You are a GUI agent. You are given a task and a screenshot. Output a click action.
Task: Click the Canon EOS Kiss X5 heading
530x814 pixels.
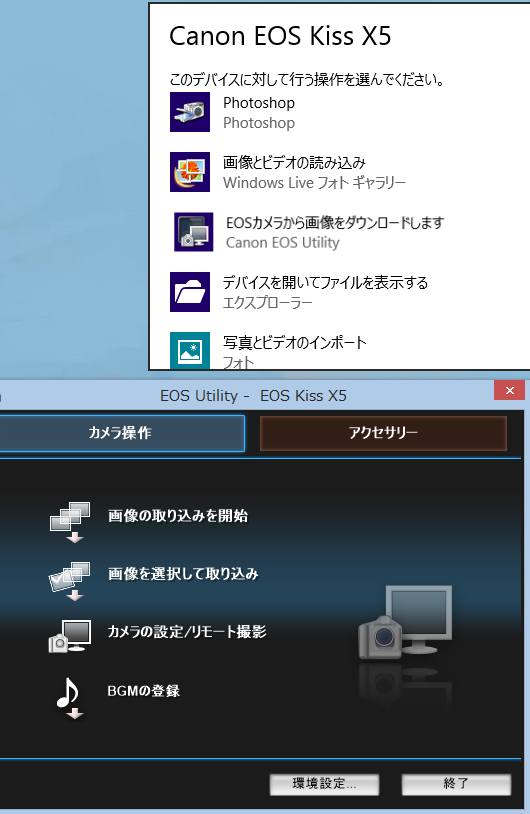[x=280, y=36]
